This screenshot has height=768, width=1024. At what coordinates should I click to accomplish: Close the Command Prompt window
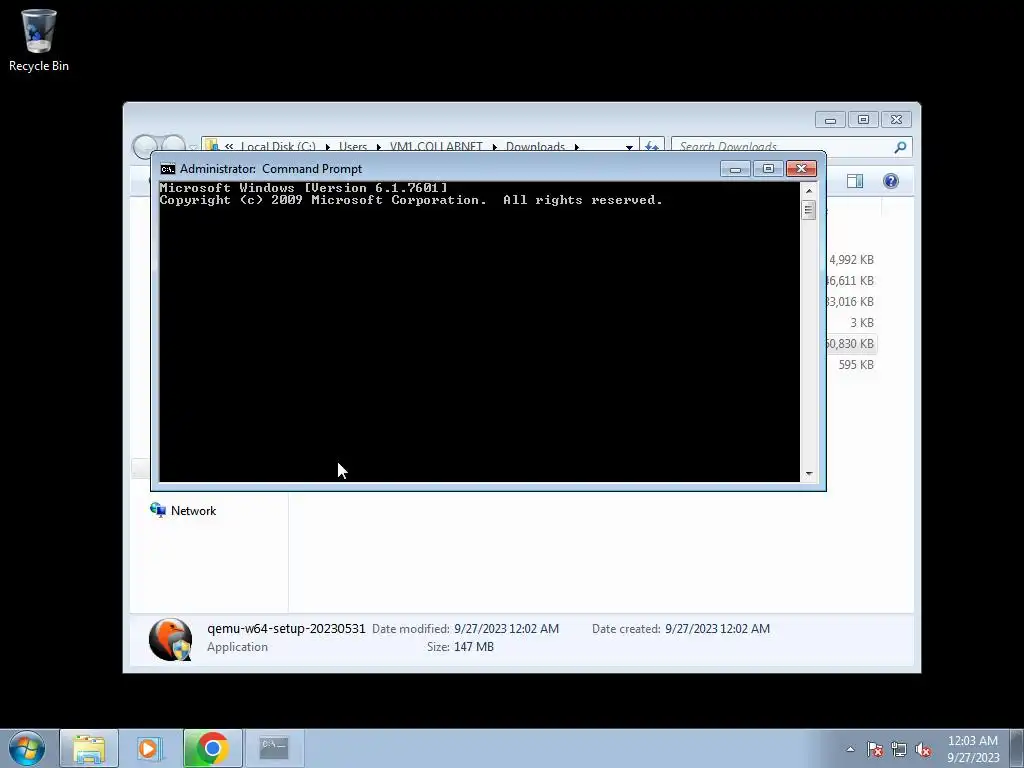pyautogui.click(x=801, y=169)
